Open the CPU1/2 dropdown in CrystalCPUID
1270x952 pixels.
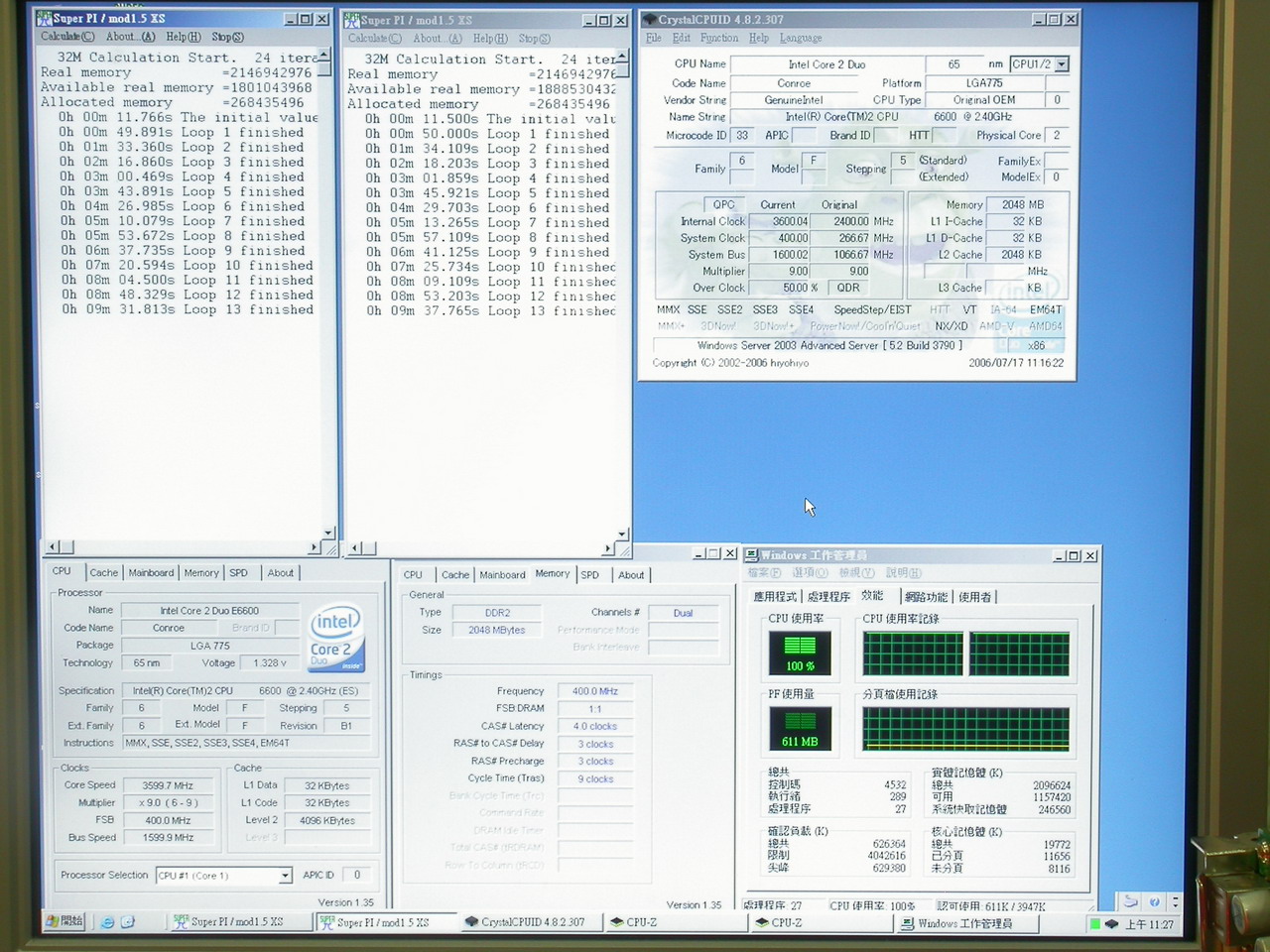[1062, 64]
